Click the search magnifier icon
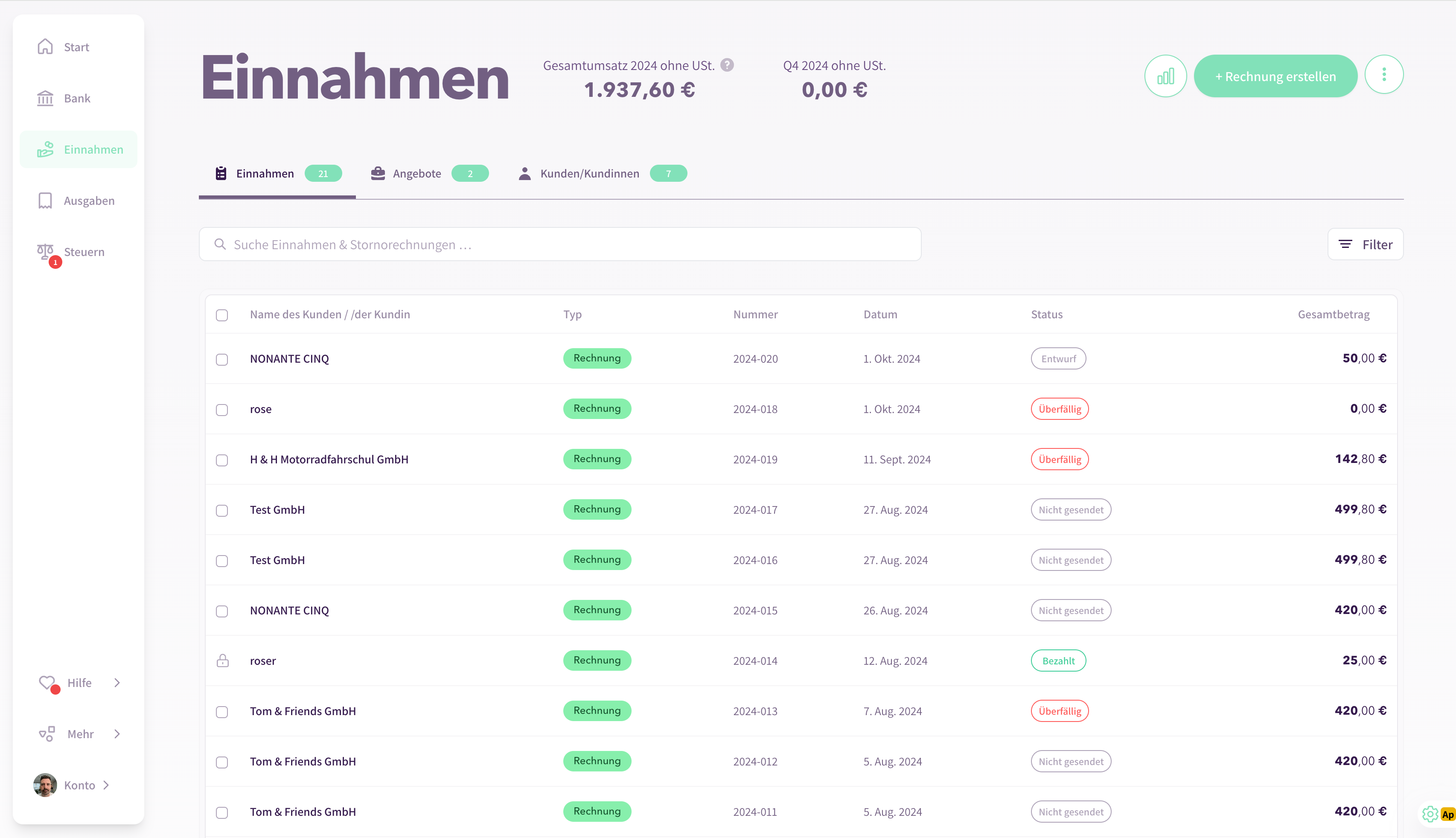1456x838 pixels. click(220, 244)
